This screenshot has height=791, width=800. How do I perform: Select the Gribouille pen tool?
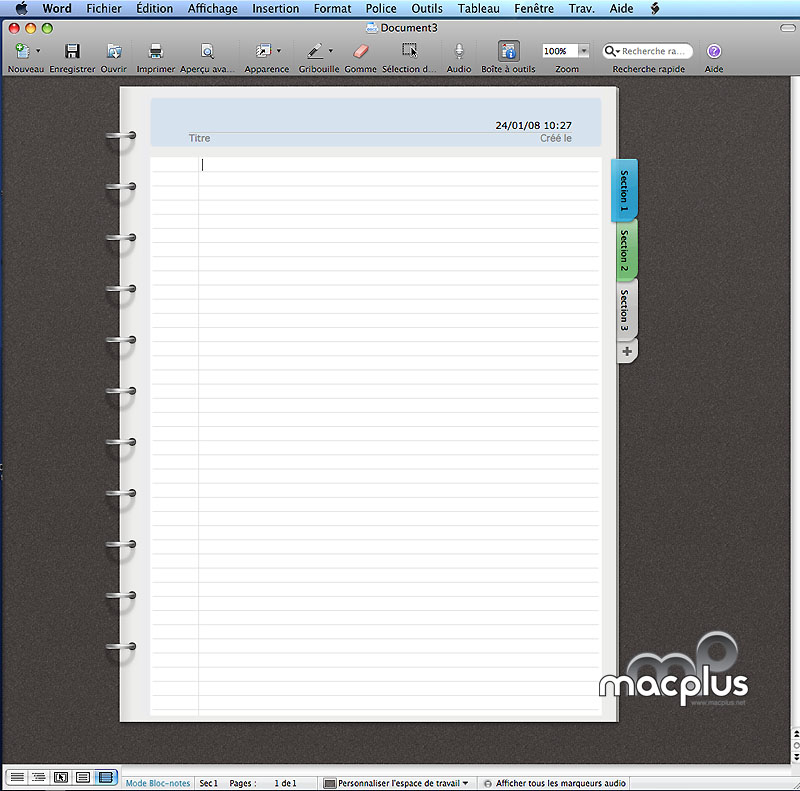[315, 51]
